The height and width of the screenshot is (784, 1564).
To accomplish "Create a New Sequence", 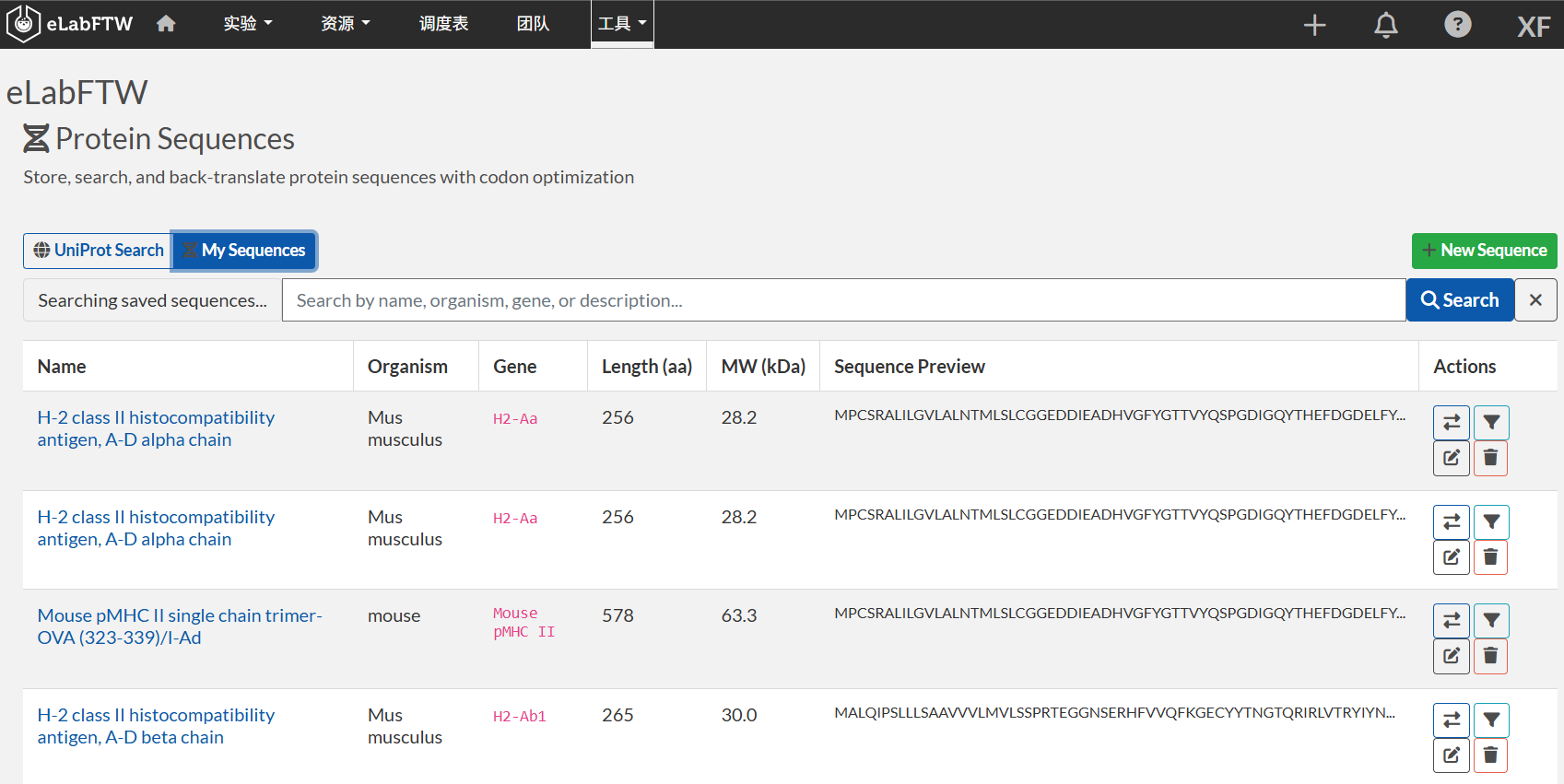I will (1485, 251).
